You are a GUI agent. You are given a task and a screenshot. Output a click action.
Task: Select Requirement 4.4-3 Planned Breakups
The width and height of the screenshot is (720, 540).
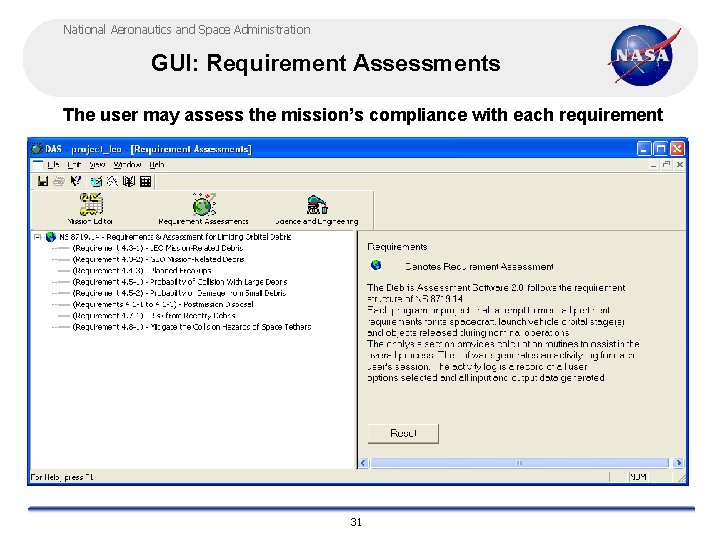click(142, 270)
